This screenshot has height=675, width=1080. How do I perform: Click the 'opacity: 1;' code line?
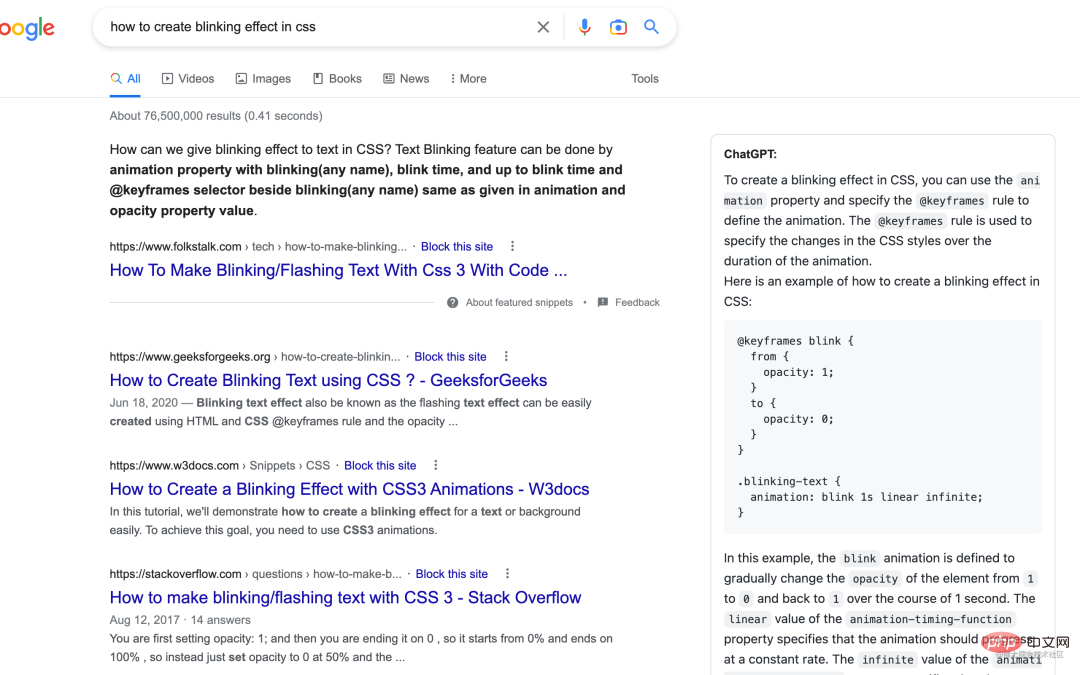click(x=798, y=372)
